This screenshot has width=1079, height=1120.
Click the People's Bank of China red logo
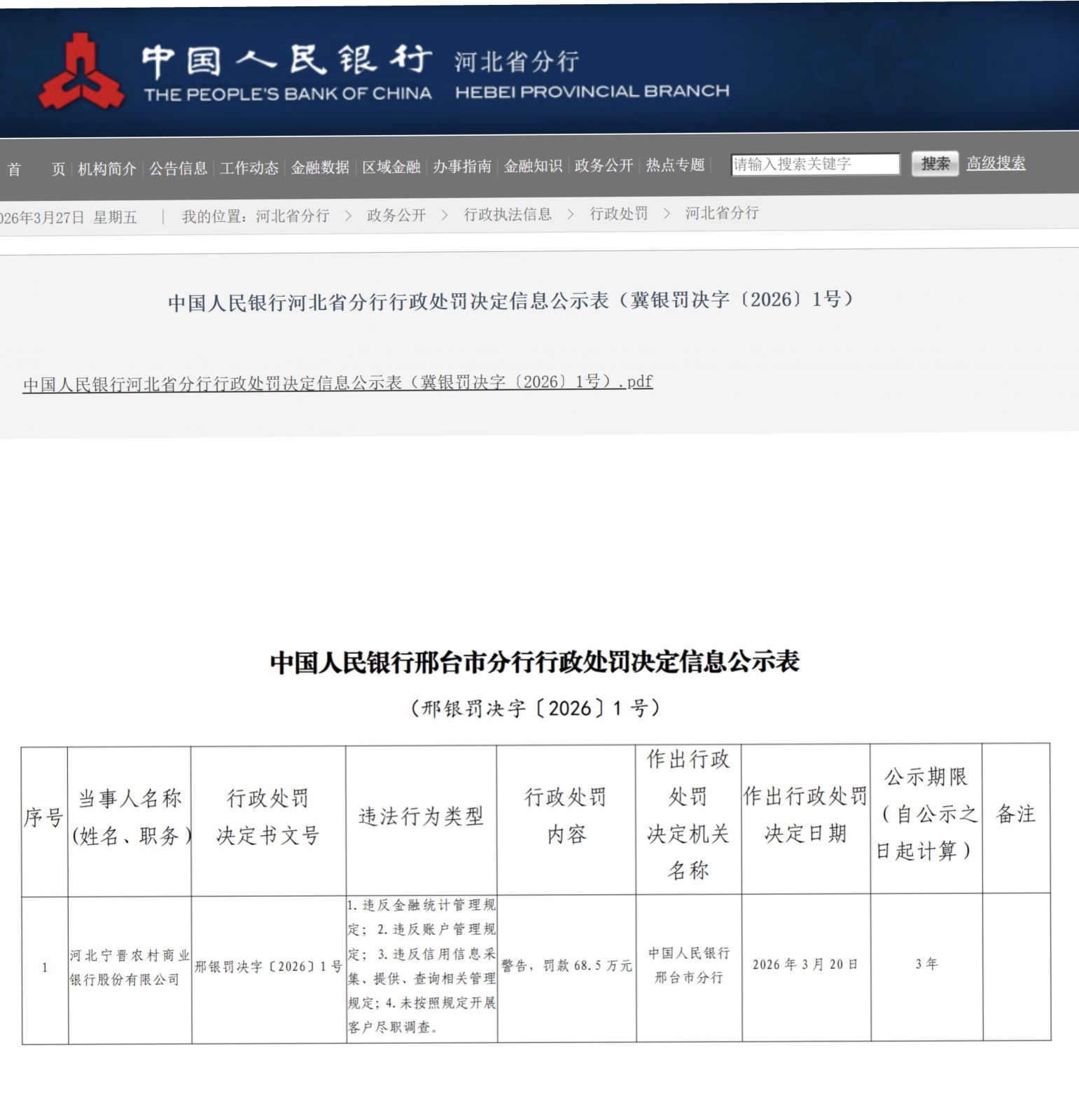81,72
